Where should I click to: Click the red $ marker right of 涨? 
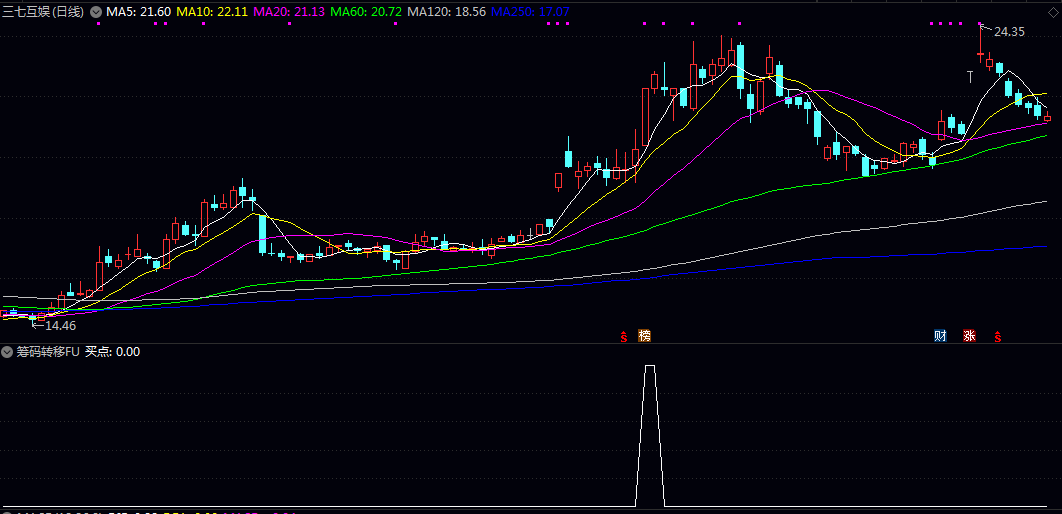(x=998, y=335)
